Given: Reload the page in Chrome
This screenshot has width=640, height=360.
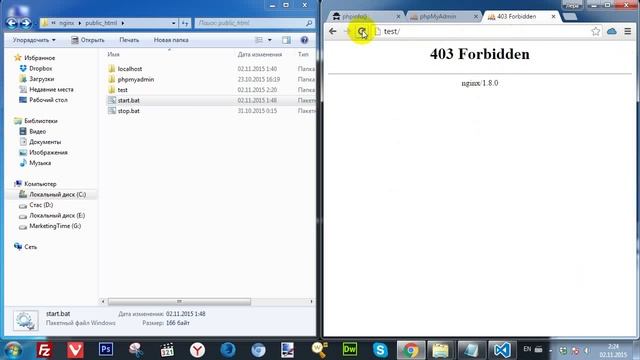Looking at the screenshot, I should pyautogui.click(x=361, y=31).
